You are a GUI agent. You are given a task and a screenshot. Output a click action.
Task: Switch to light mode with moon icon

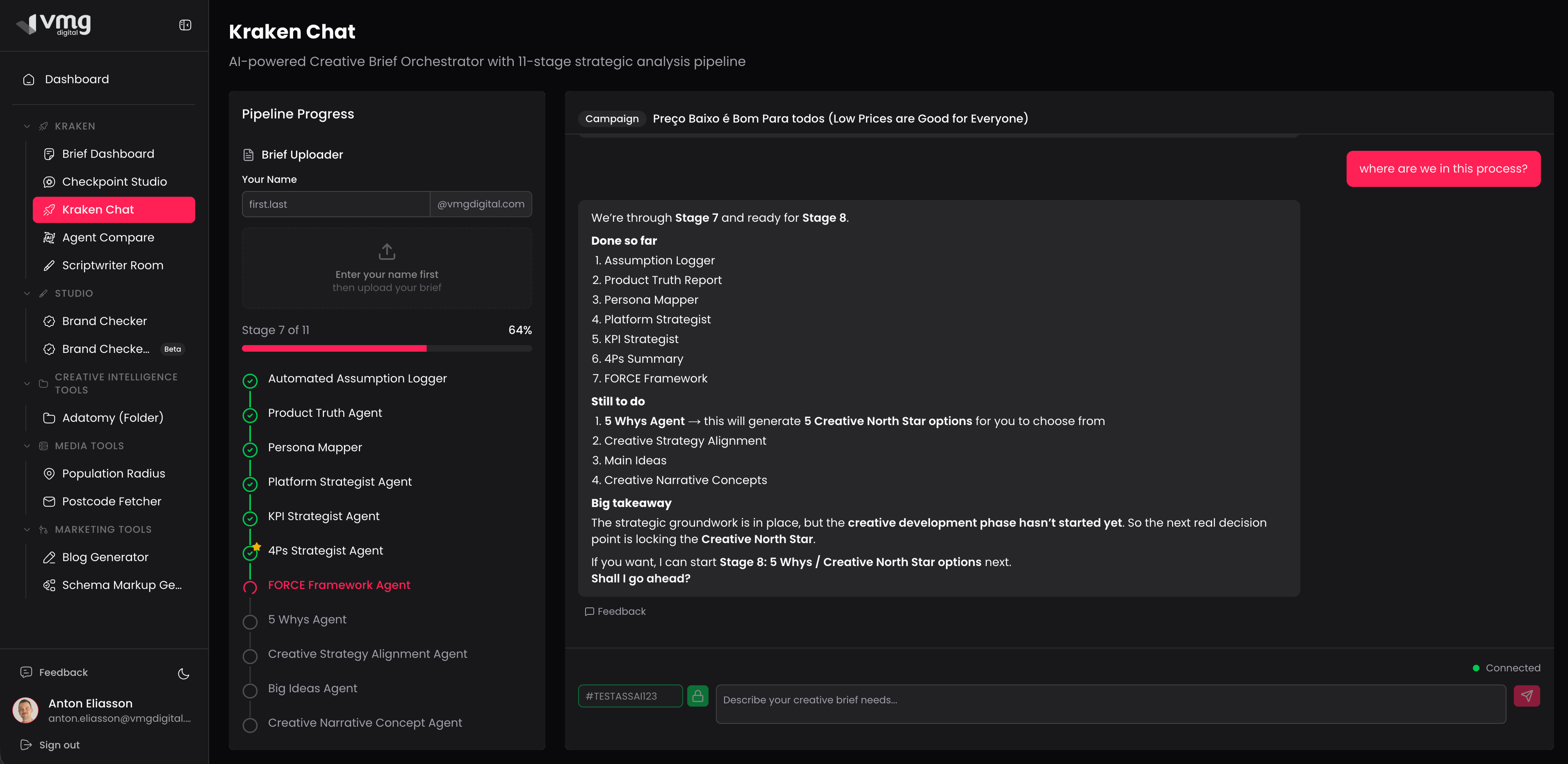183,673
